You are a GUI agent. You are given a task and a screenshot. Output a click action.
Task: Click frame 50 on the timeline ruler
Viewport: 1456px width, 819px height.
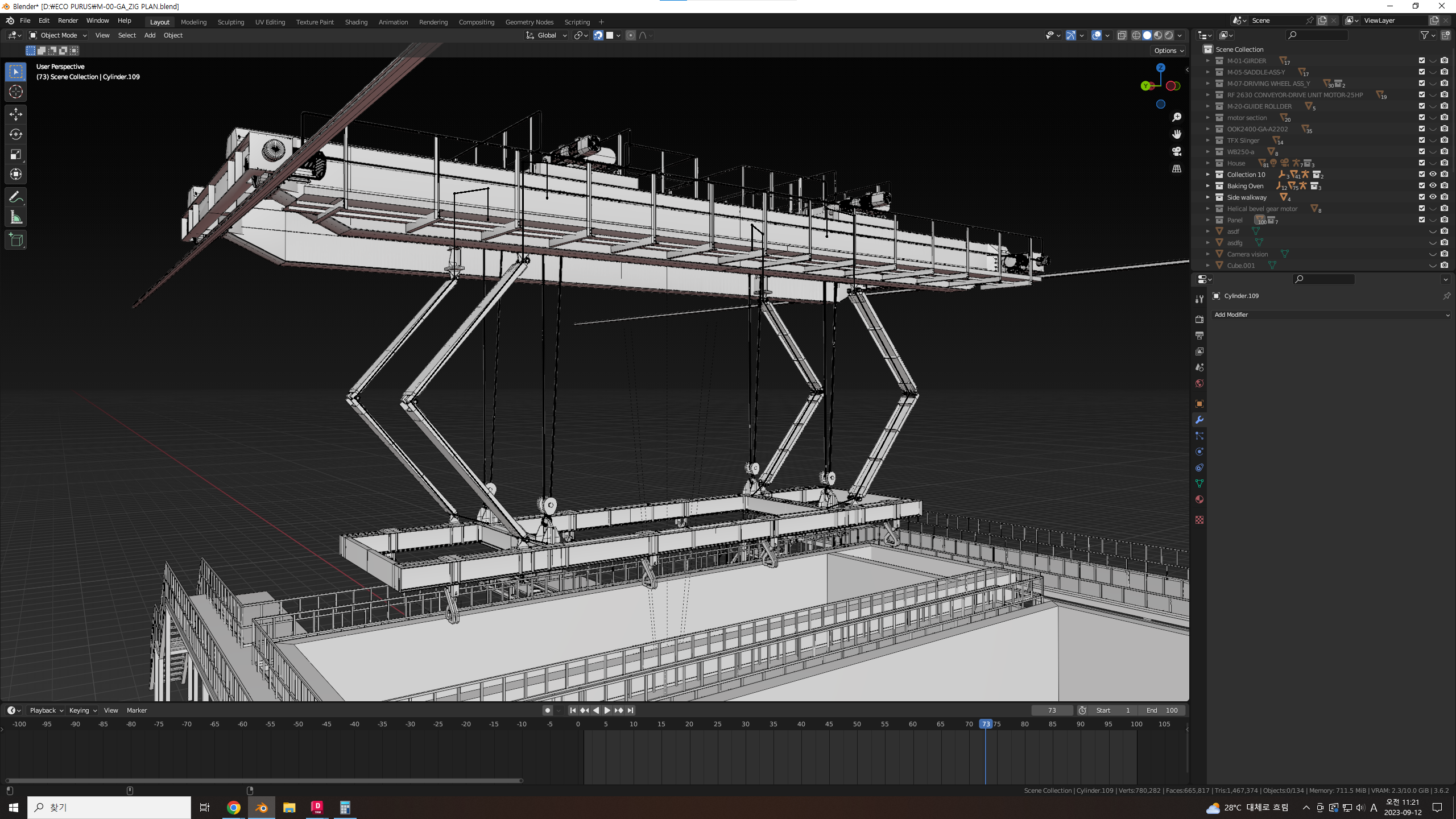click(x=857, y=724)
